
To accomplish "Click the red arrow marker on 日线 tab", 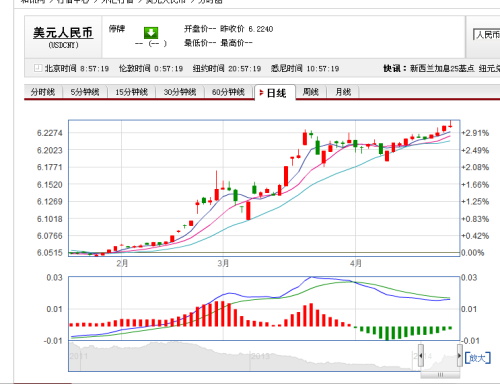I will coord(262,93).
